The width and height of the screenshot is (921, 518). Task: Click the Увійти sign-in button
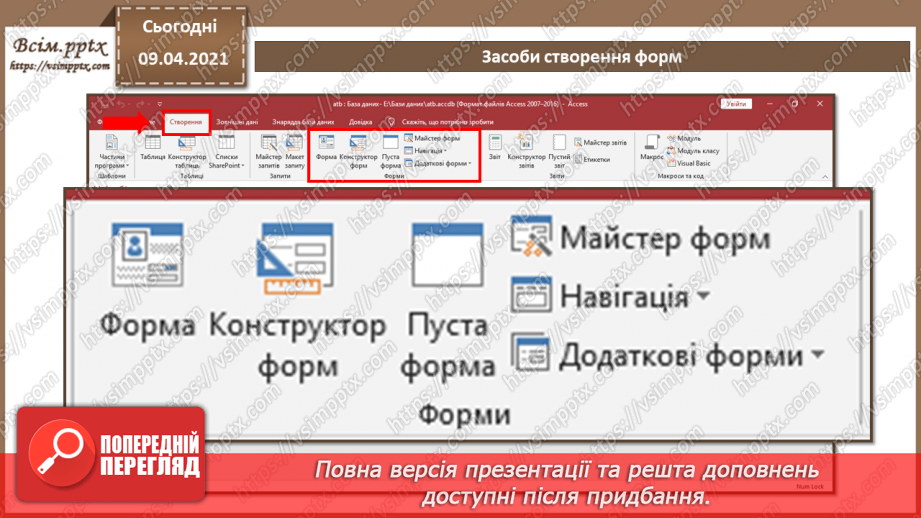[x=736, y=103]
